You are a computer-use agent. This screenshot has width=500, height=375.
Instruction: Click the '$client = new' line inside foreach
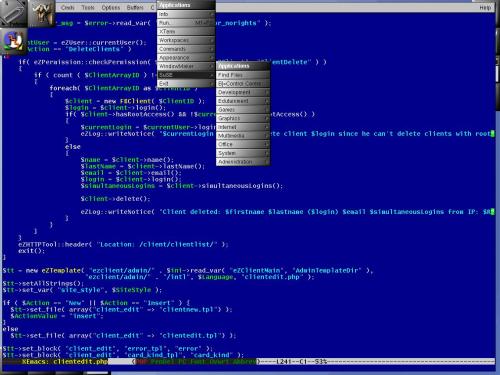coord(135,101)
